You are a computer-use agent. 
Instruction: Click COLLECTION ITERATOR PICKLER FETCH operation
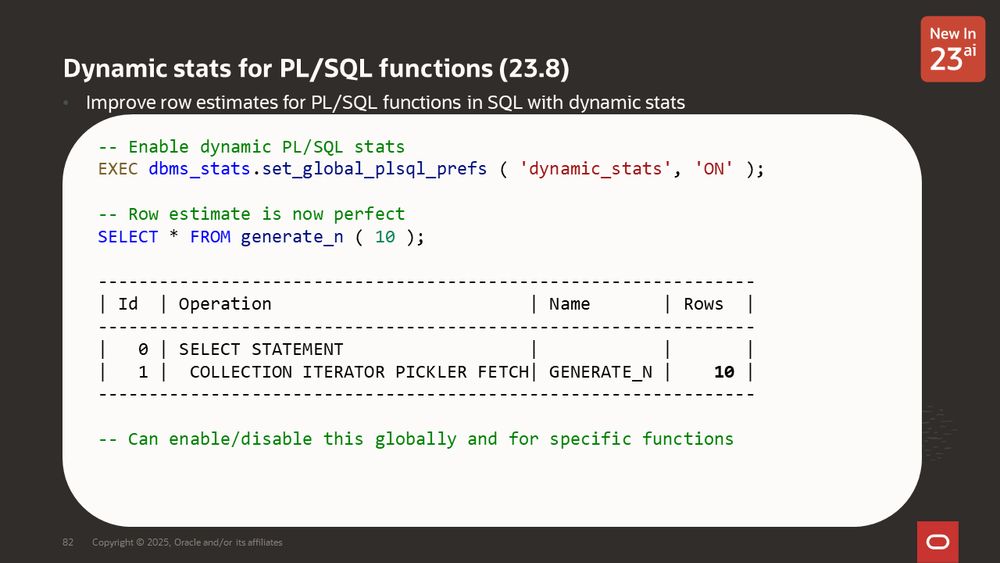[x=359, y=372]
